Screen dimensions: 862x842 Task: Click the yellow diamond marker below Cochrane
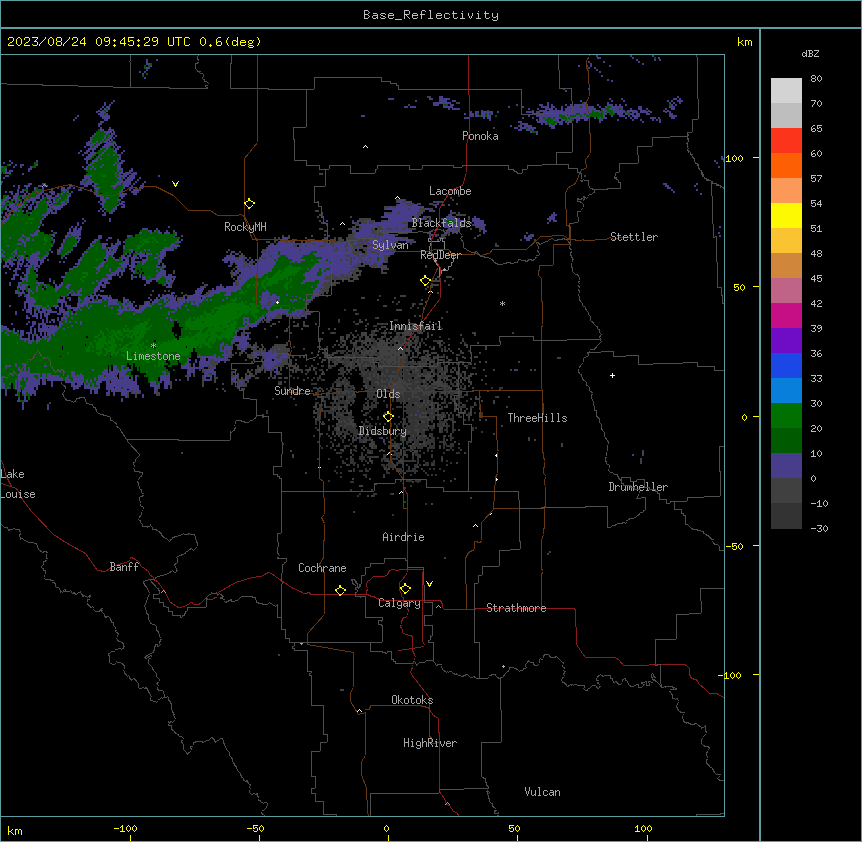point(340,590)
